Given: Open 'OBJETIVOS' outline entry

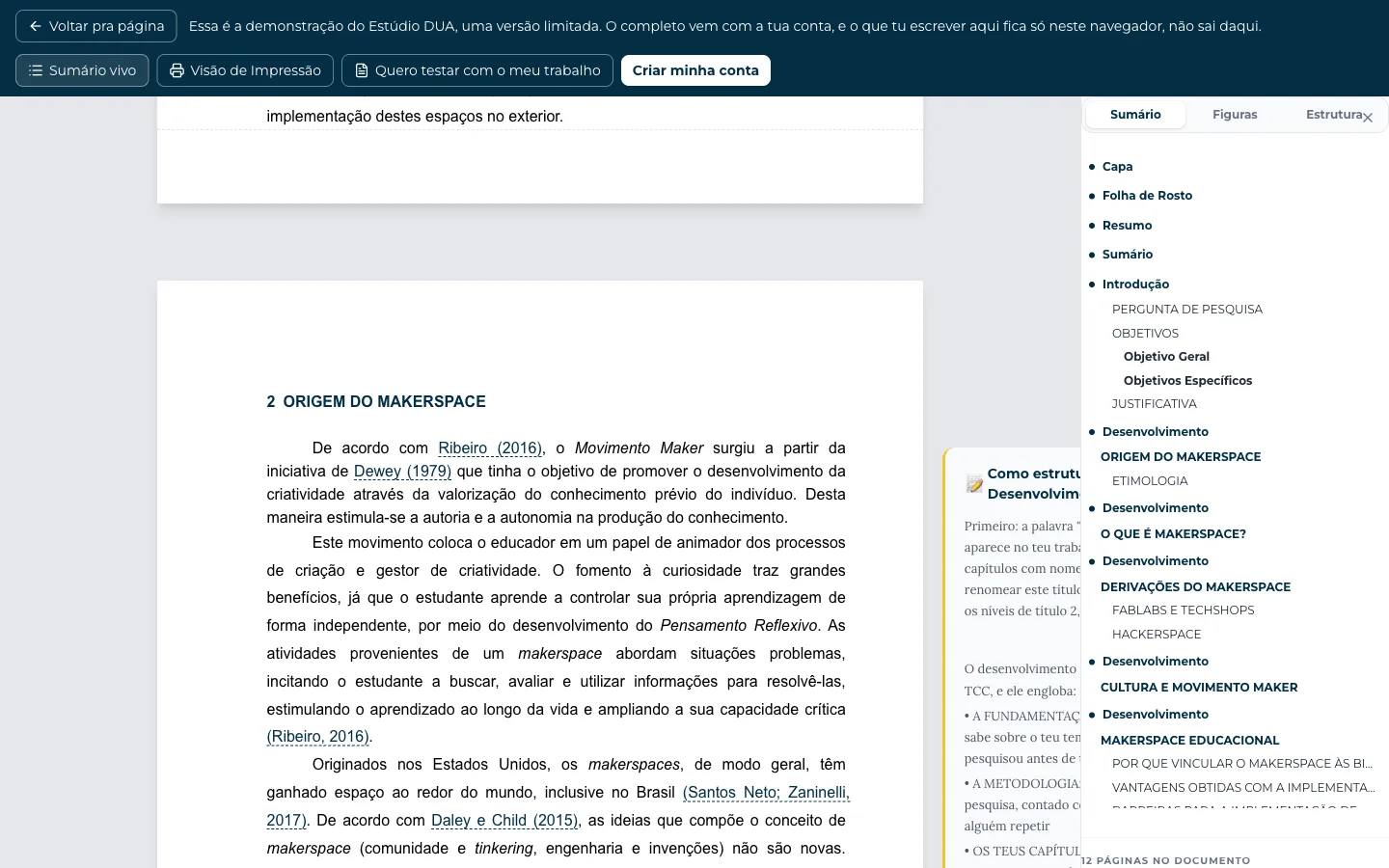Looking at the screenshot, I should pos(1145,334).
